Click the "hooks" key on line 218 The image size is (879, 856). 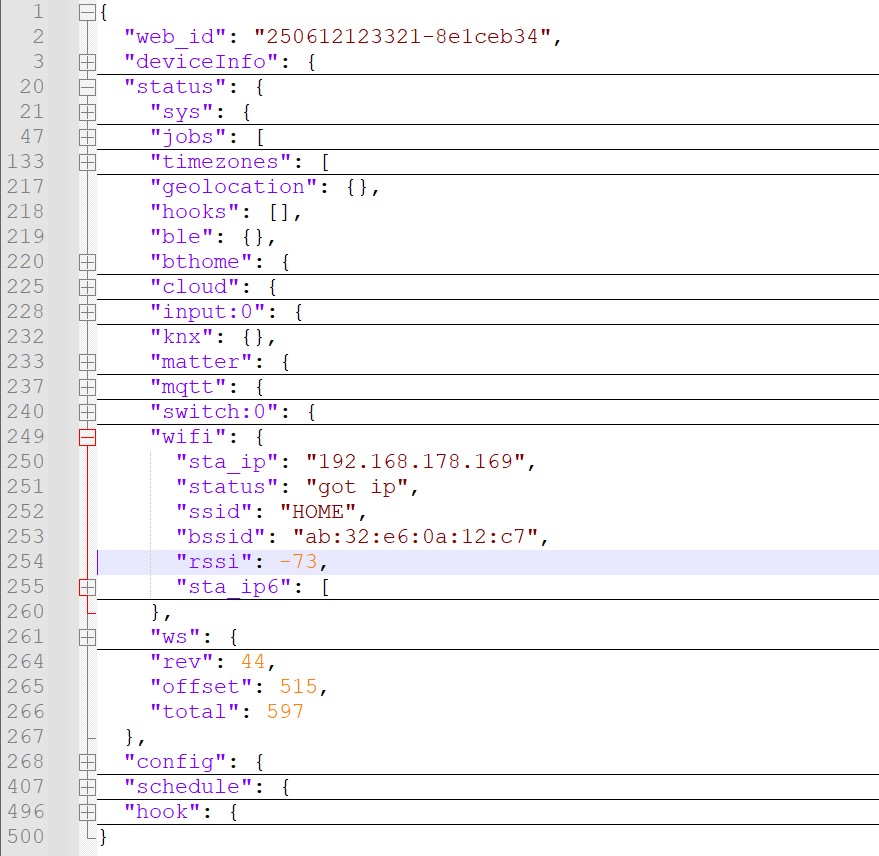[x=195, y=212]
